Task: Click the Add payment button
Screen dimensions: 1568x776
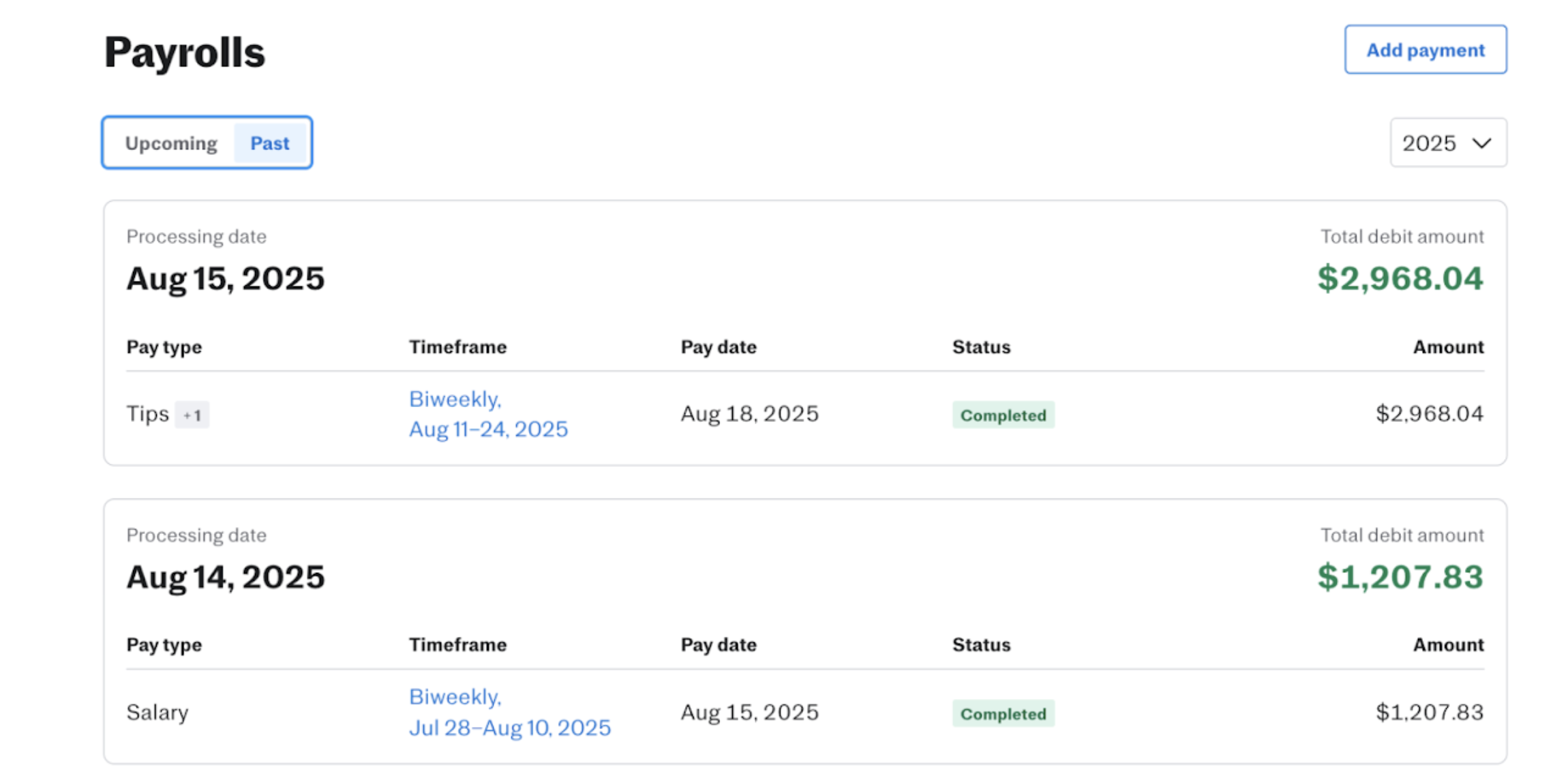Action: pyautogui.click(x=1425, y=50)
